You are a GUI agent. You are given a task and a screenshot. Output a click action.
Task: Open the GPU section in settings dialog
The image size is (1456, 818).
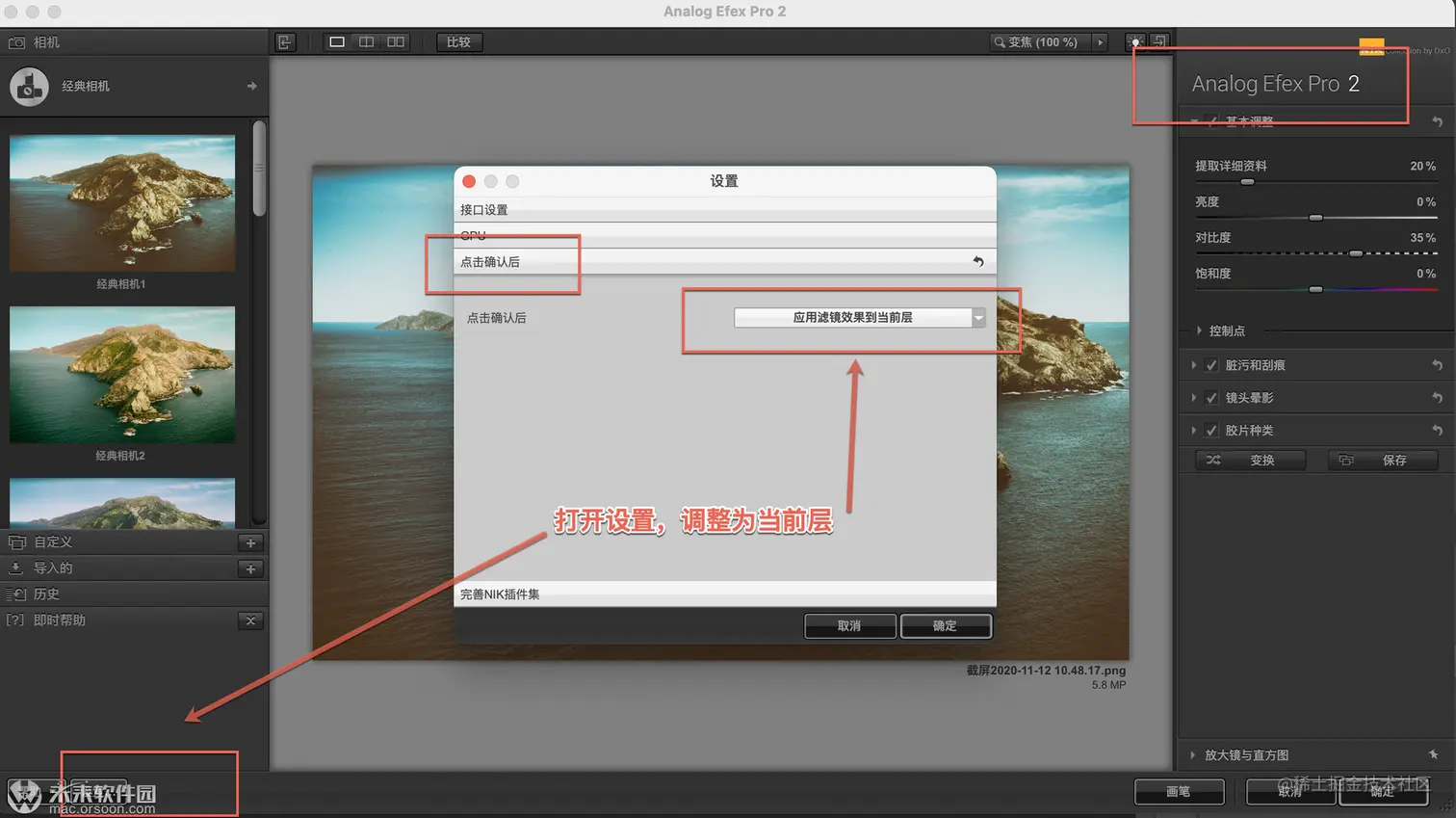click(725, 236)
